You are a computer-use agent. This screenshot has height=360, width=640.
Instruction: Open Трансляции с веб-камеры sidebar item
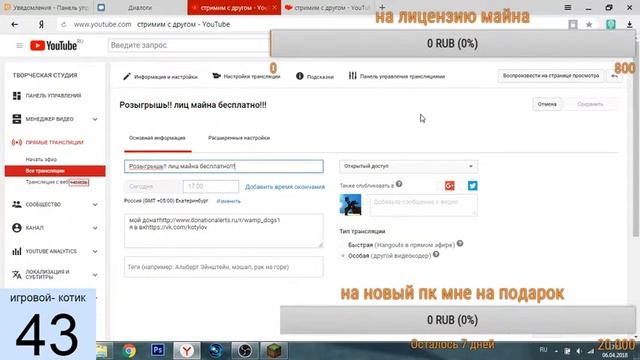click(x=57, y=182)
